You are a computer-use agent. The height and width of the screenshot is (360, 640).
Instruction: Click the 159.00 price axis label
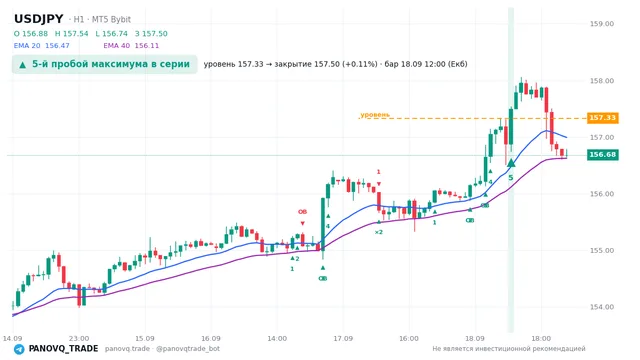point(602,24)
